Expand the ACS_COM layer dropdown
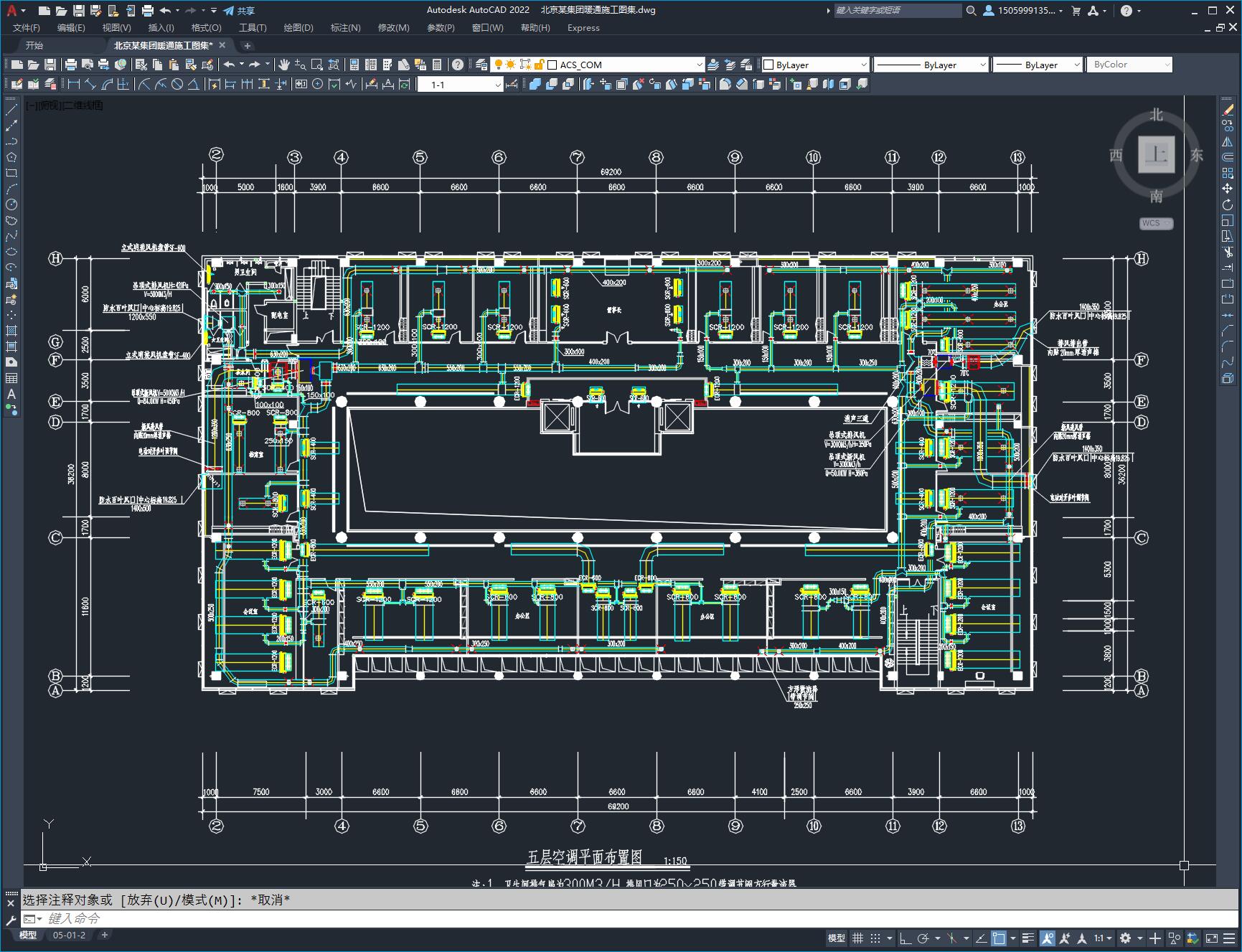 (x=699, y=65)
